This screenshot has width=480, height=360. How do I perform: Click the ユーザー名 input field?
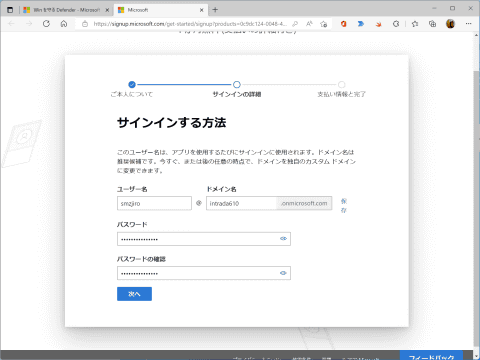(x=154, y=203)
